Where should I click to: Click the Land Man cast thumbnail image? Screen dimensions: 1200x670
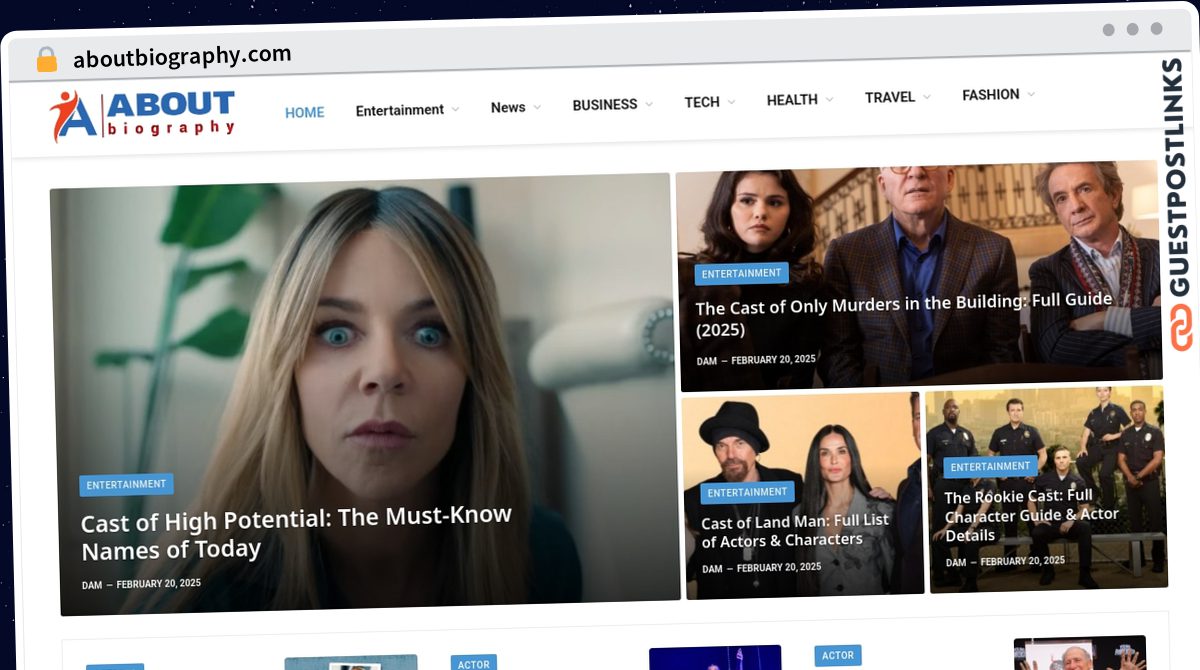800,440
